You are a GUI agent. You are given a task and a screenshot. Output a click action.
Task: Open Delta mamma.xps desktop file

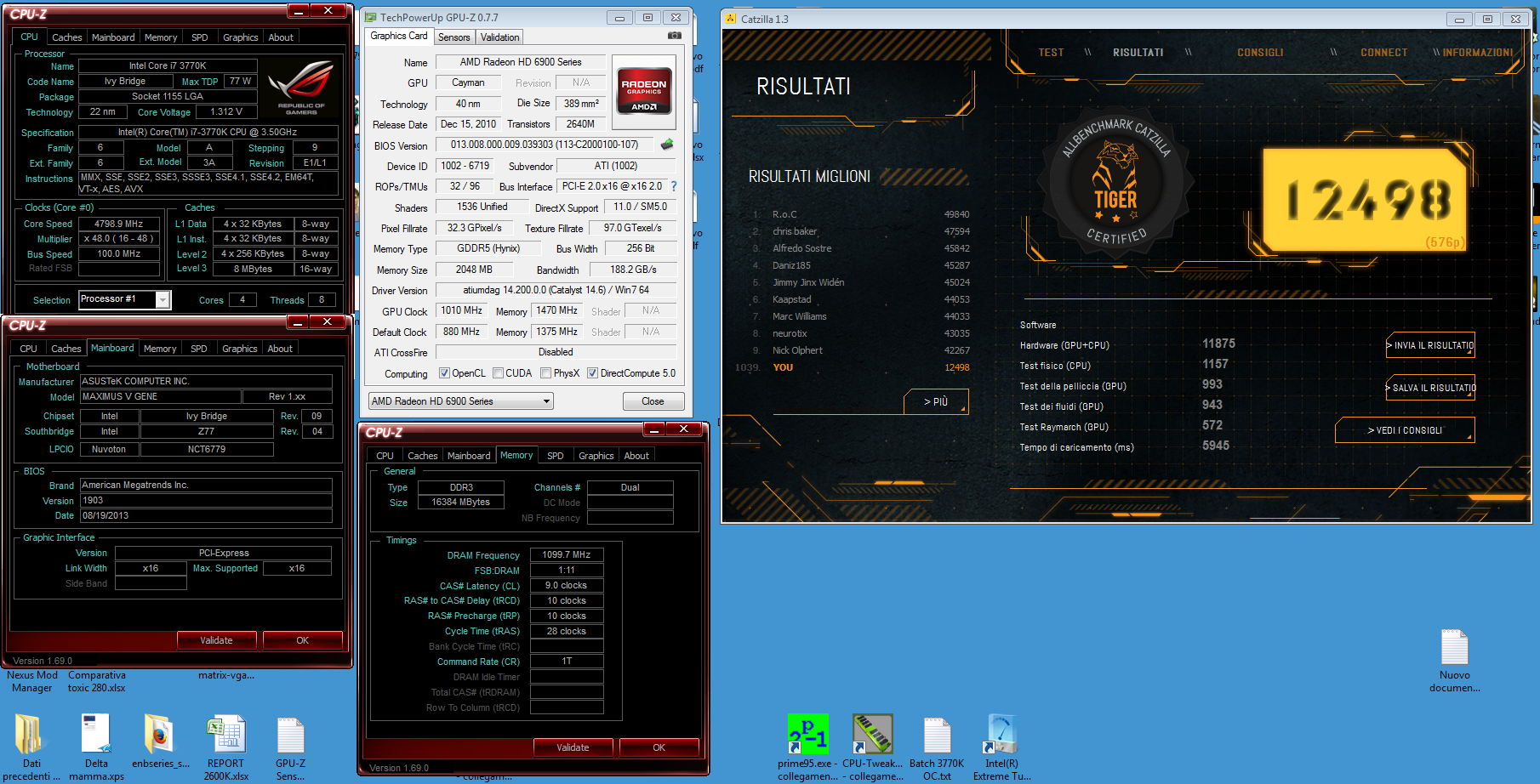click(x=96, y=734)
